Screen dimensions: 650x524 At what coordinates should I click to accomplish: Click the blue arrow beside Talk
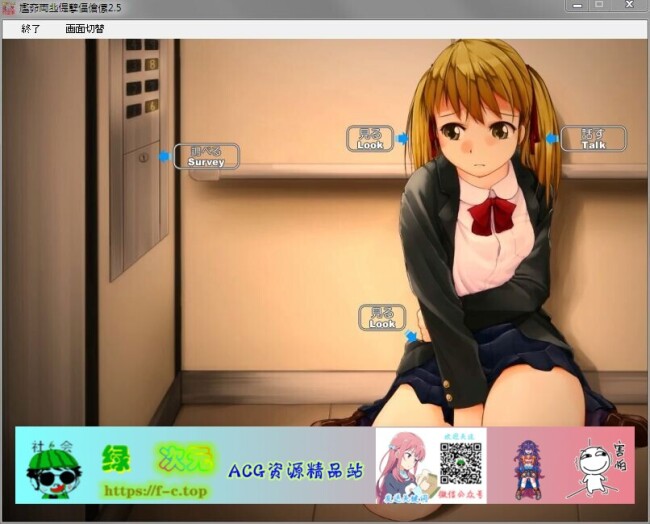pos(552,139)
